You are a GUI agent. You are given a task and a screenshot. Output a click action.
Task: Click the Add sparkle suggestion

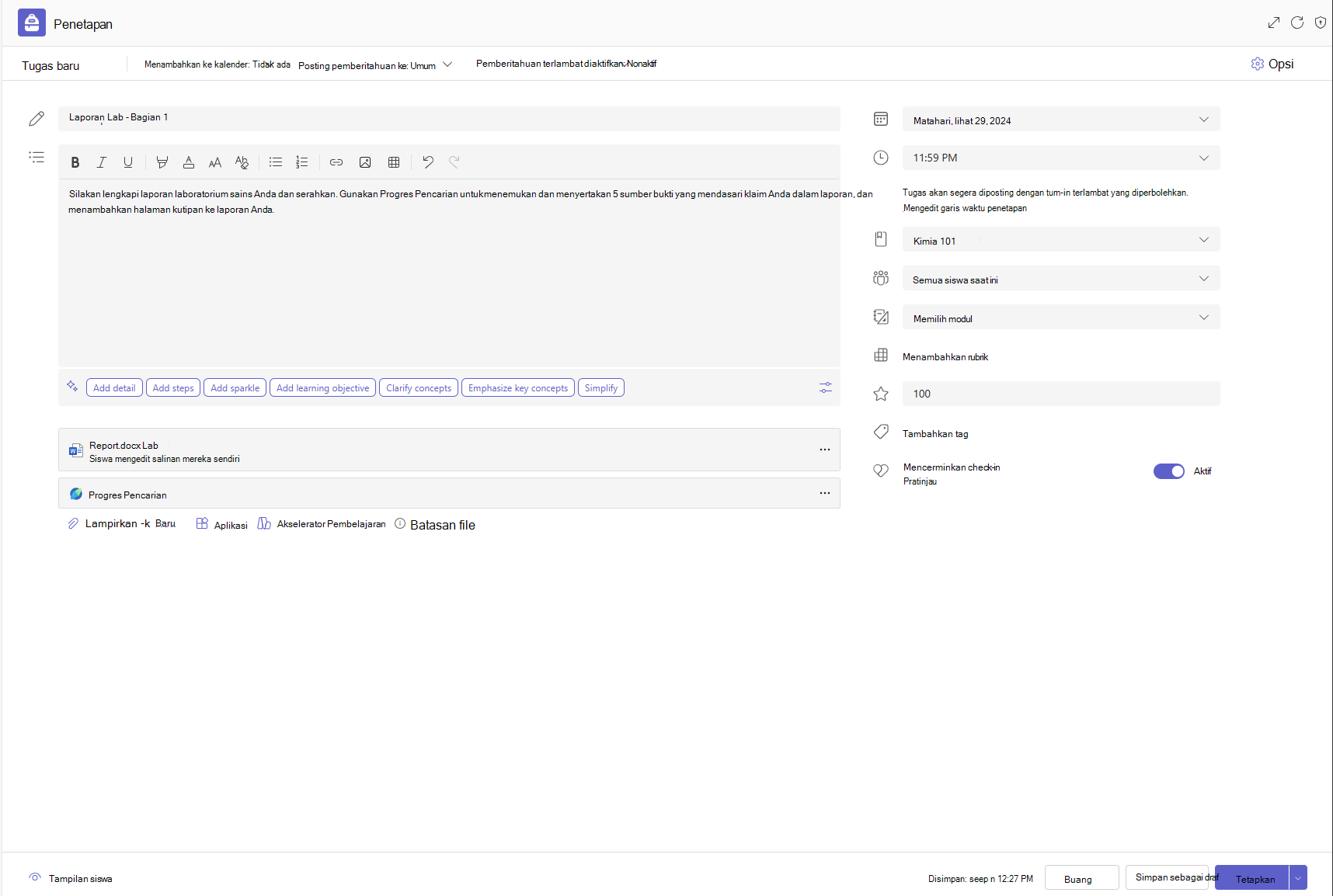tap(235, 387)
